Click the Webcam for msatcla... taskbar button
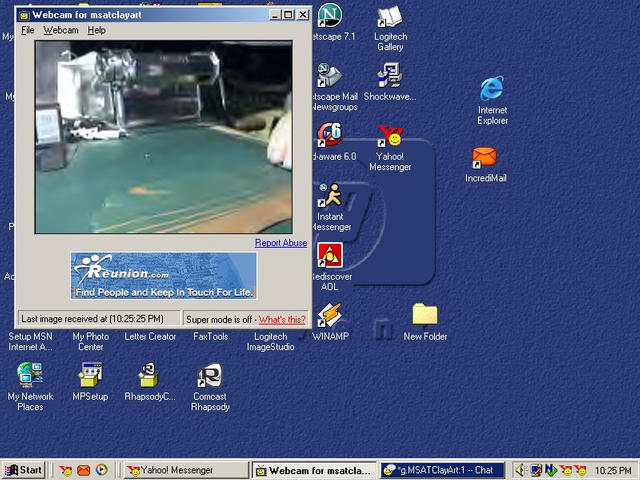The image size is (640, 480). pyautogui.click(x=314, y=471)
